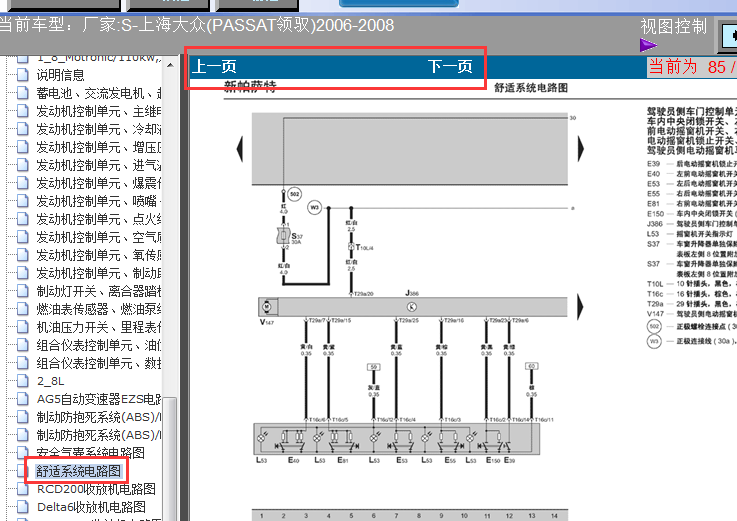Open 组合仪表控制单元、数 entry
Screen dimensions: 737x521
(99, 363)
